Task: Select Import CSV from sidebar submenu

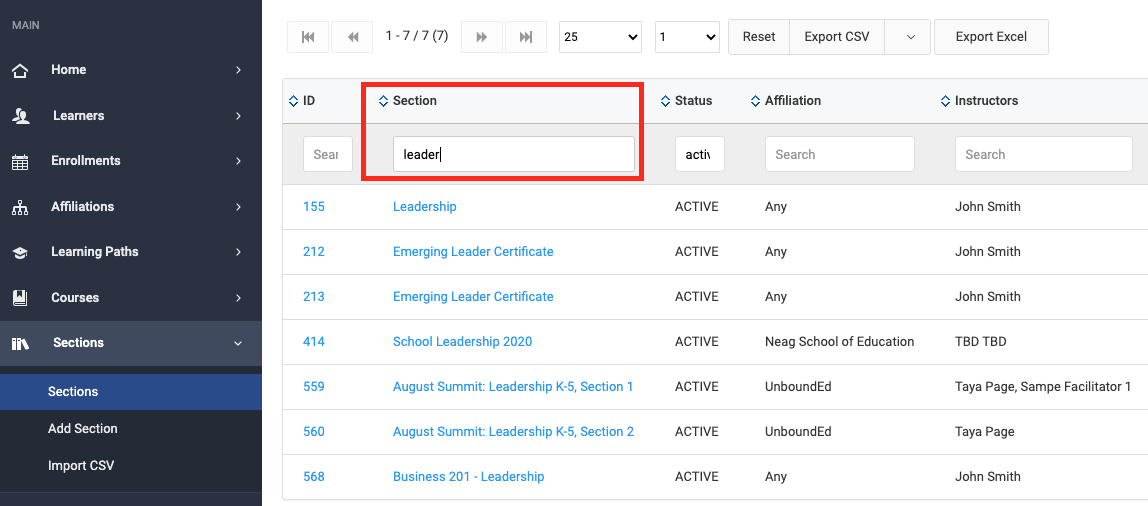Action: coord(81,466)
